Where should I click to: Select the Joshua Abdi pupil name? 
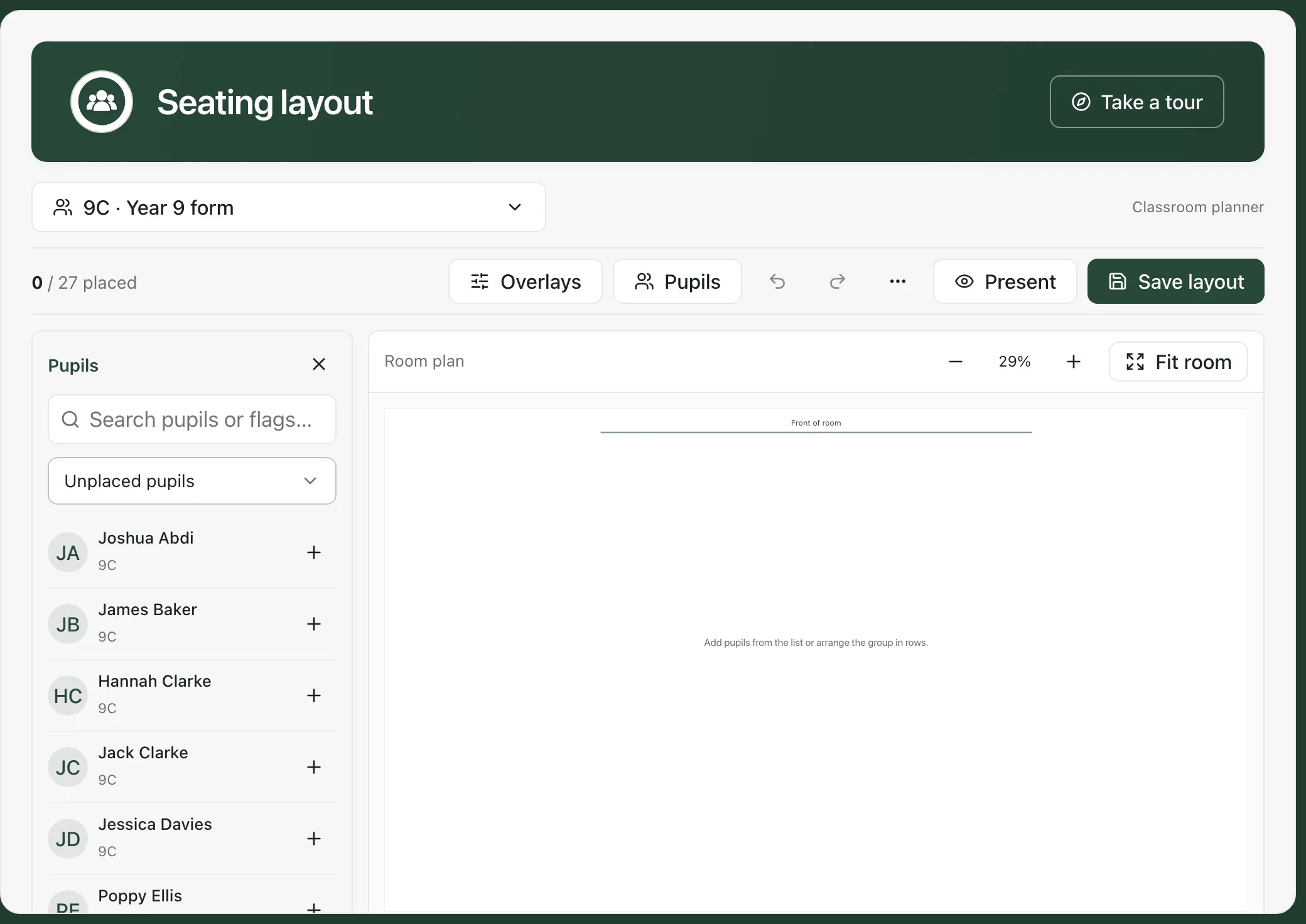click(x=146, y=538)
